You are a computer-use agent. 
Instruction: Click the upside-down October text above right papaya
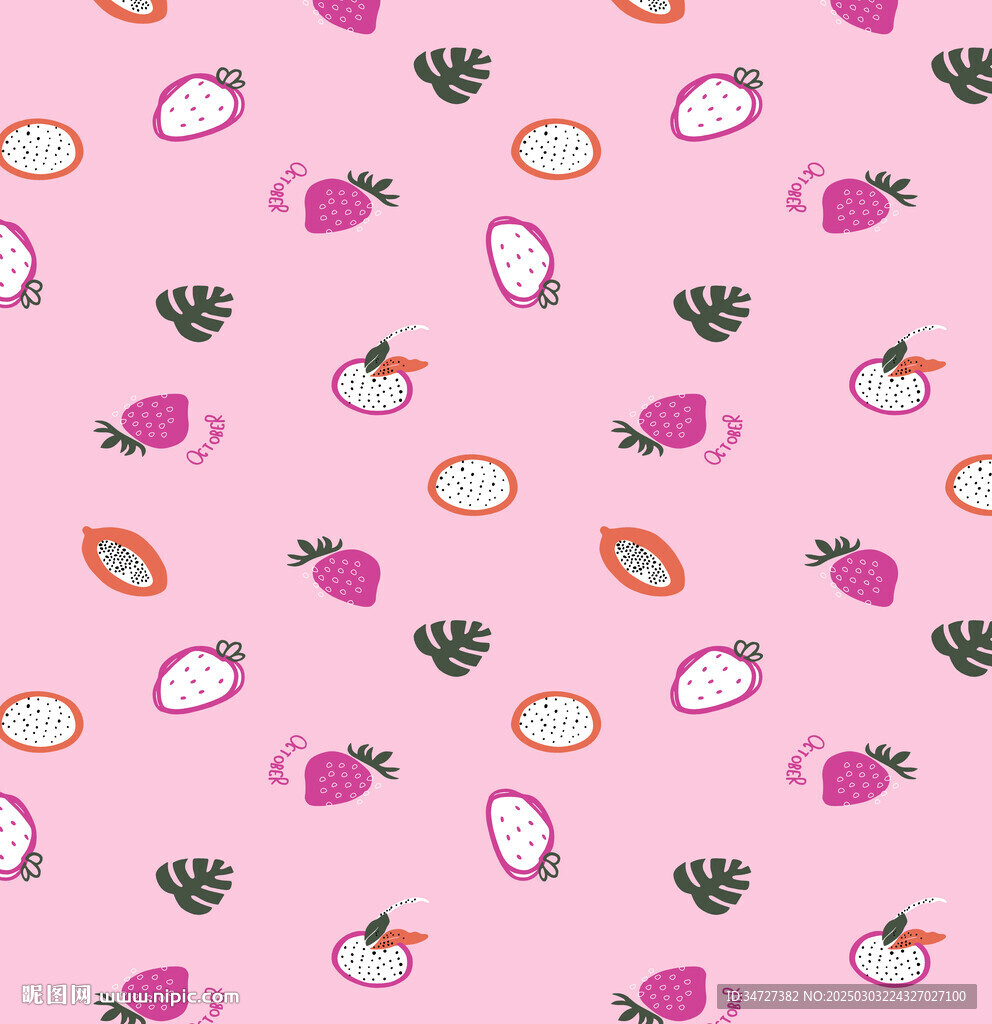click(723, 439)
